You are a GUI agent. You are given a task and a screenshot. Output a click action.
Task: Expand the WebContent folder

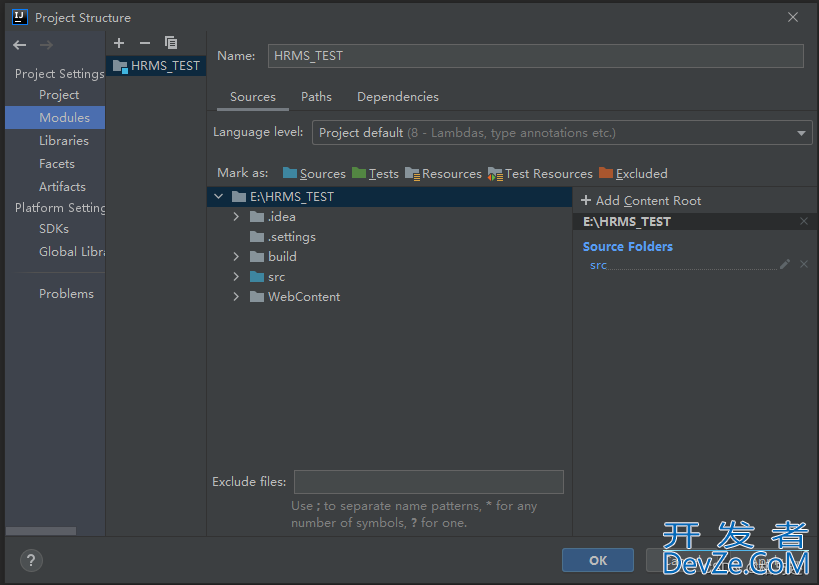coord(236,297)
